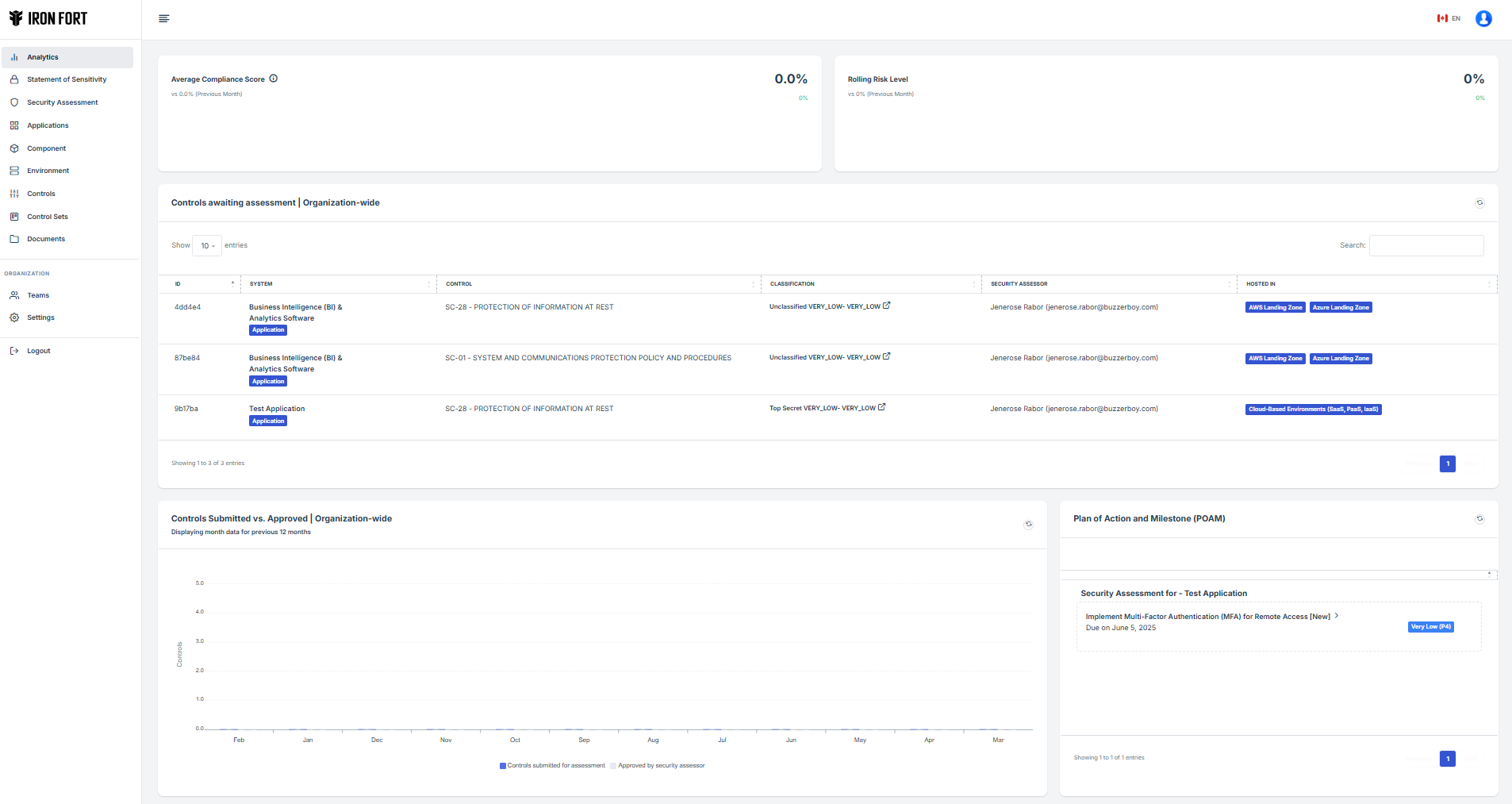Open the EN language selector
Screen dimensions: 1512x804
coord(1449,18)
